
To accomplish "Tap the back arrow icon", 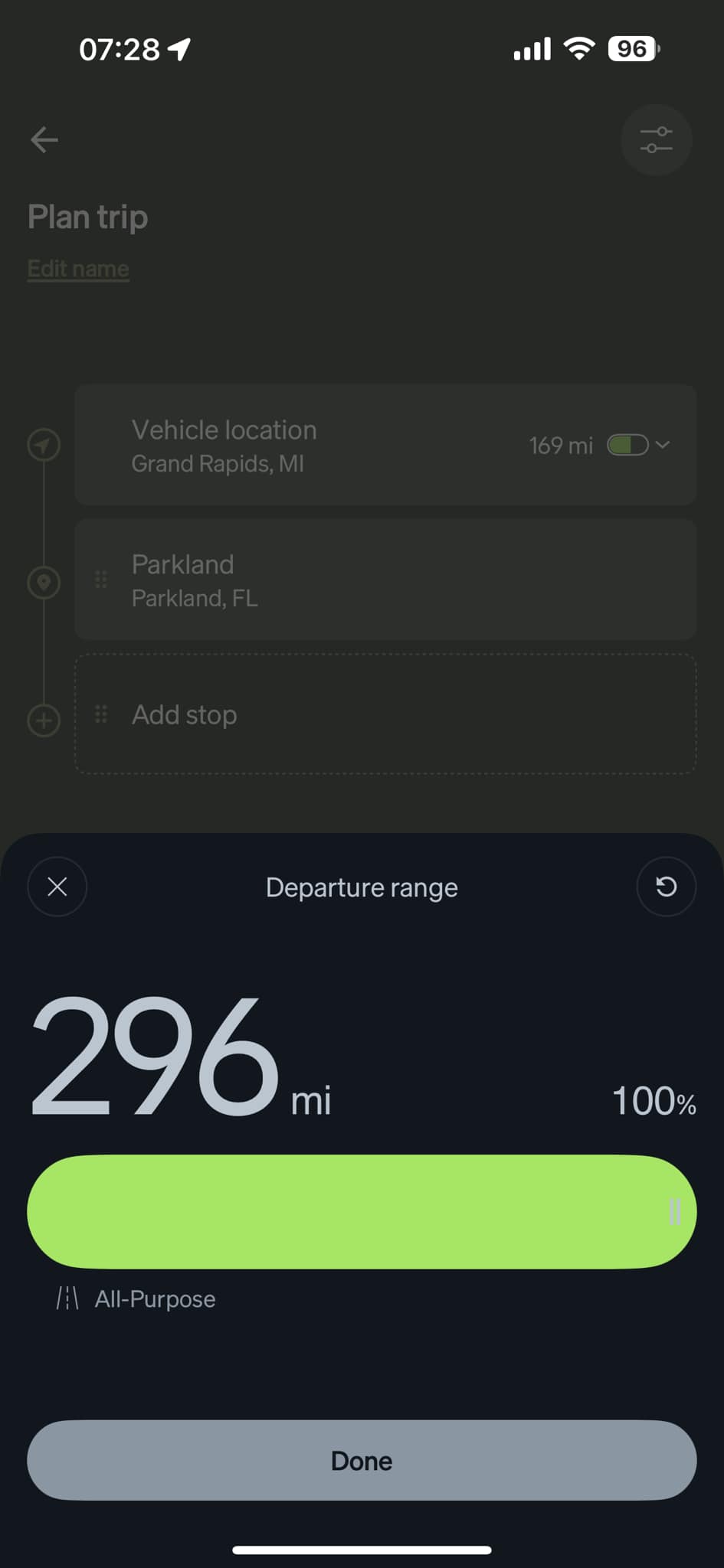I will pyautogui.click(x=44, y=140).
